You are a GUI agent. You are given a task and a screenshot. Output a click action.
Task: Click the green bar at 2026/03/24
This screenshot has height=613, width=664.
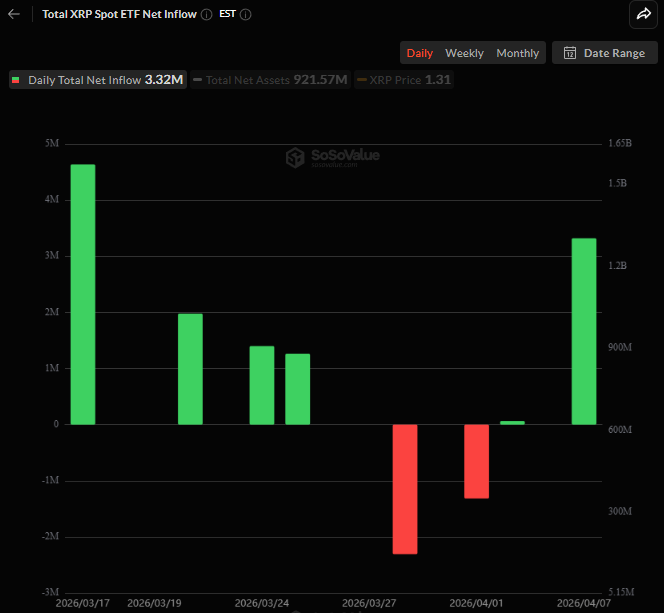tap(262, 385)
